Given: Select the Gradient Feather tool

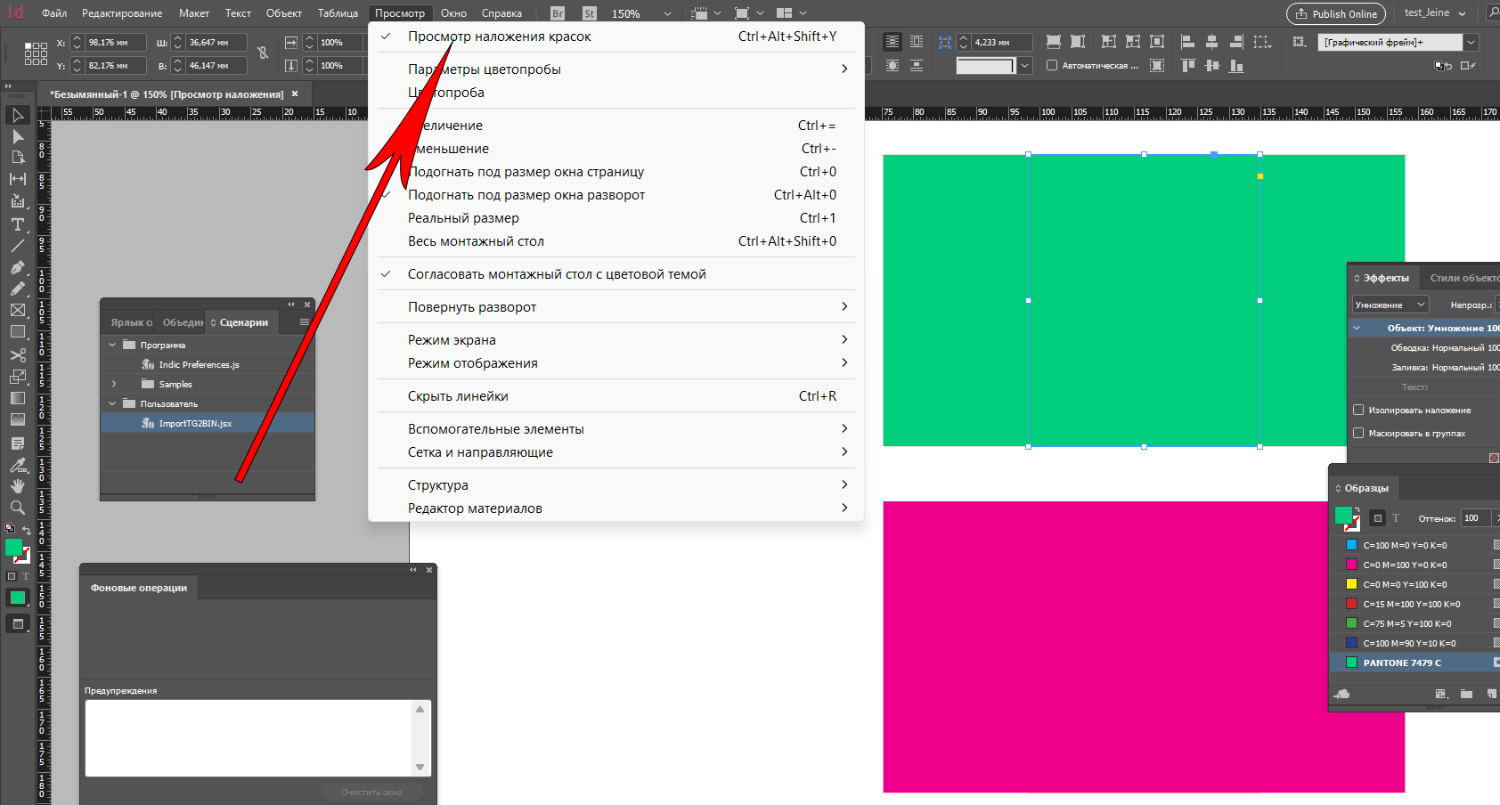Looking at the screenshot, I should point(17,420).
